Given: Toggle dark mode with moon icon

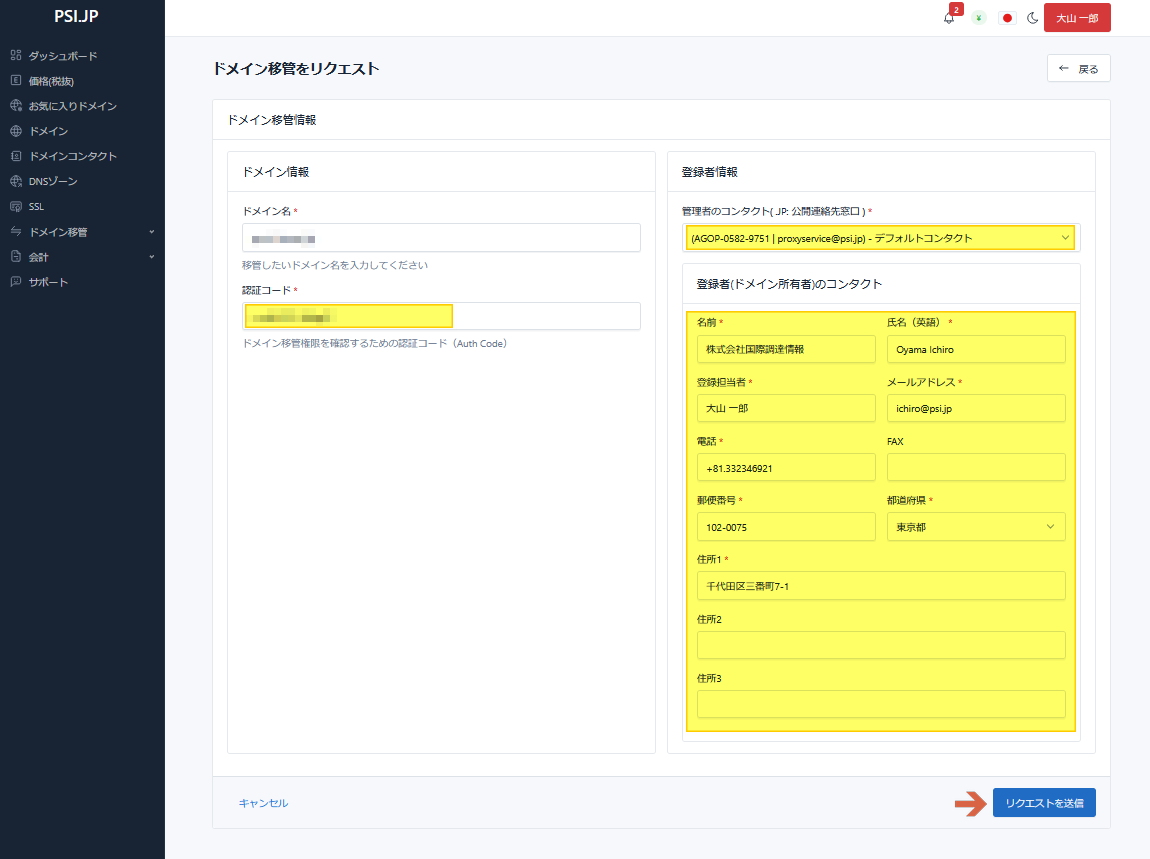Looking at the screenshot, I should tap(1033, 18).
